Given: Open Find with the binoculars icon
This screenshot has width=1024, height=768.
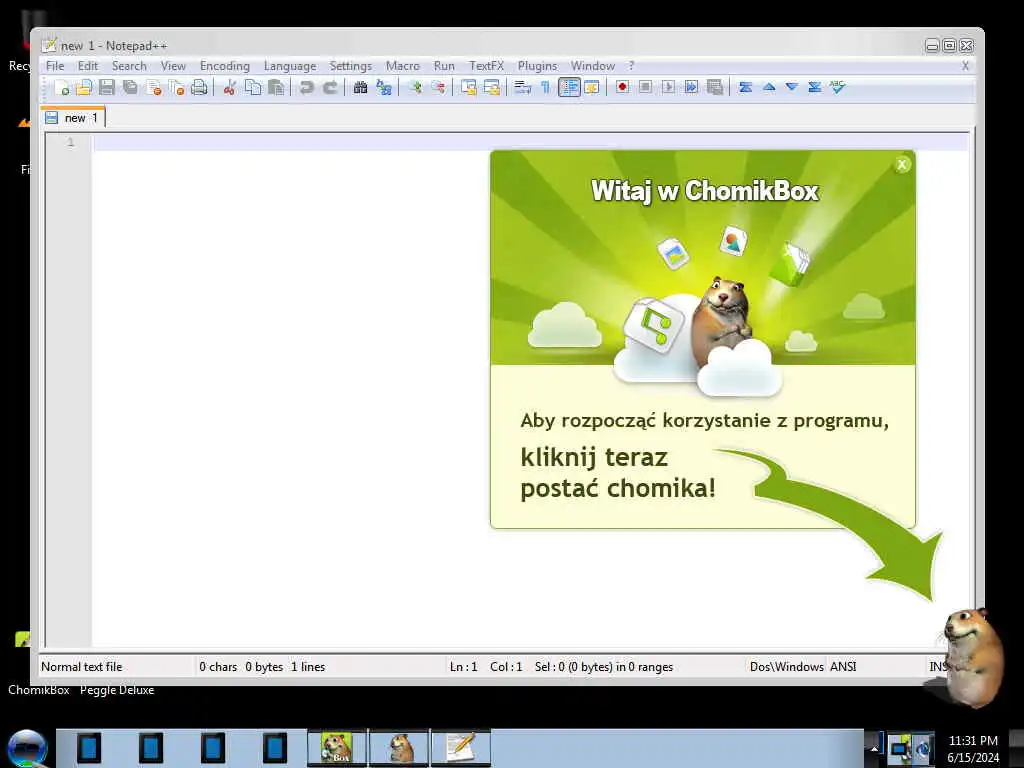Looking at the screenshot, I should pos(360,87).
